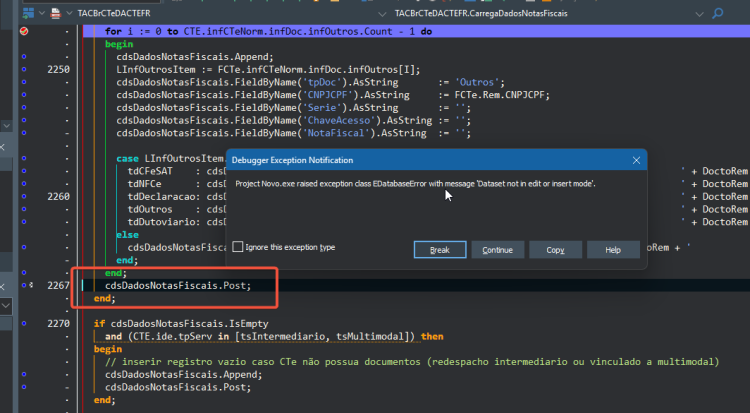Click line number 2260 in the gutter
Image resolution: width=750 pixels, height=413 pixels.
[x=58, y=196]
